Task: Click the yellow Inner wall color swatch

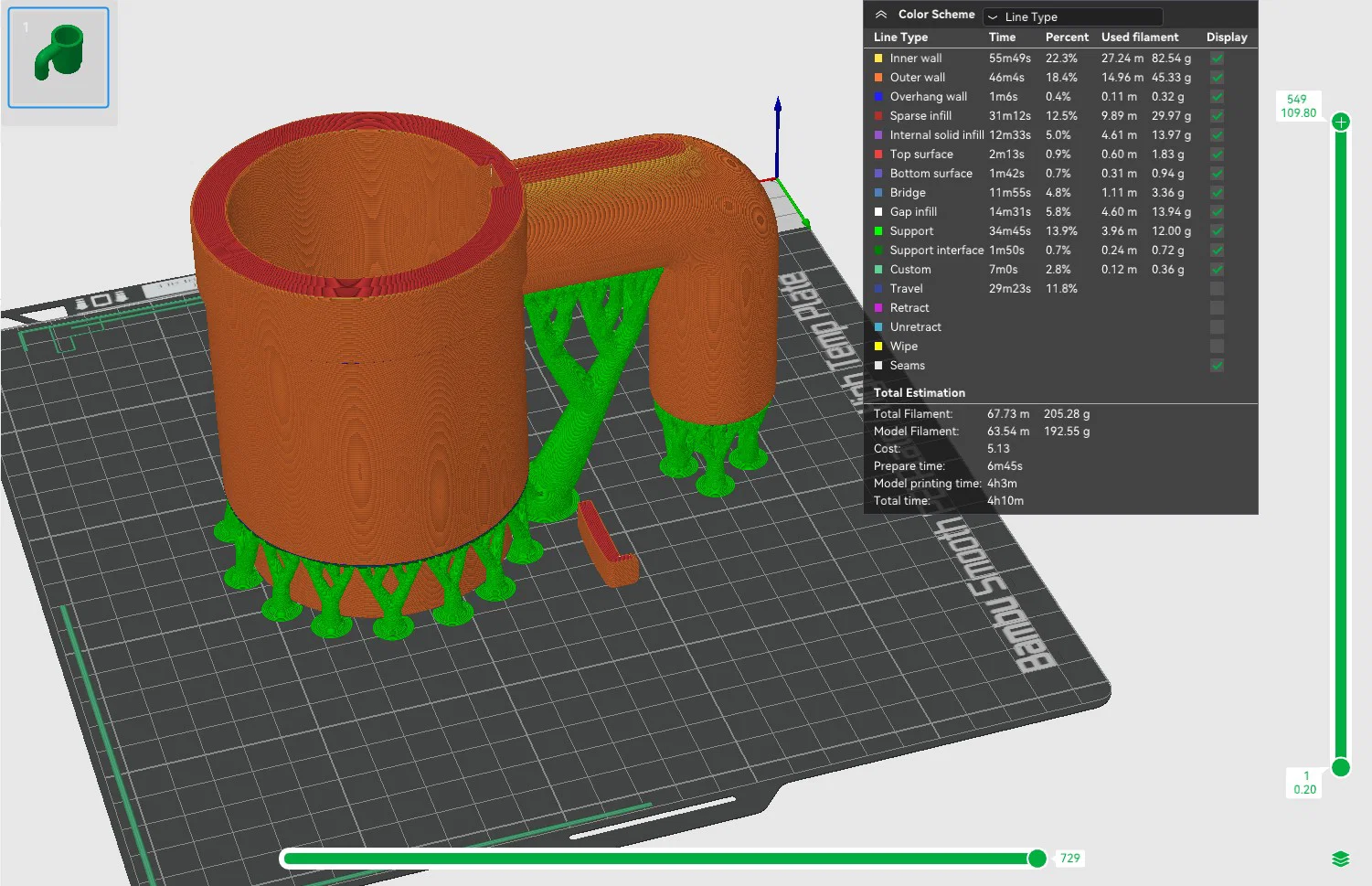Action: click(878, 59)
